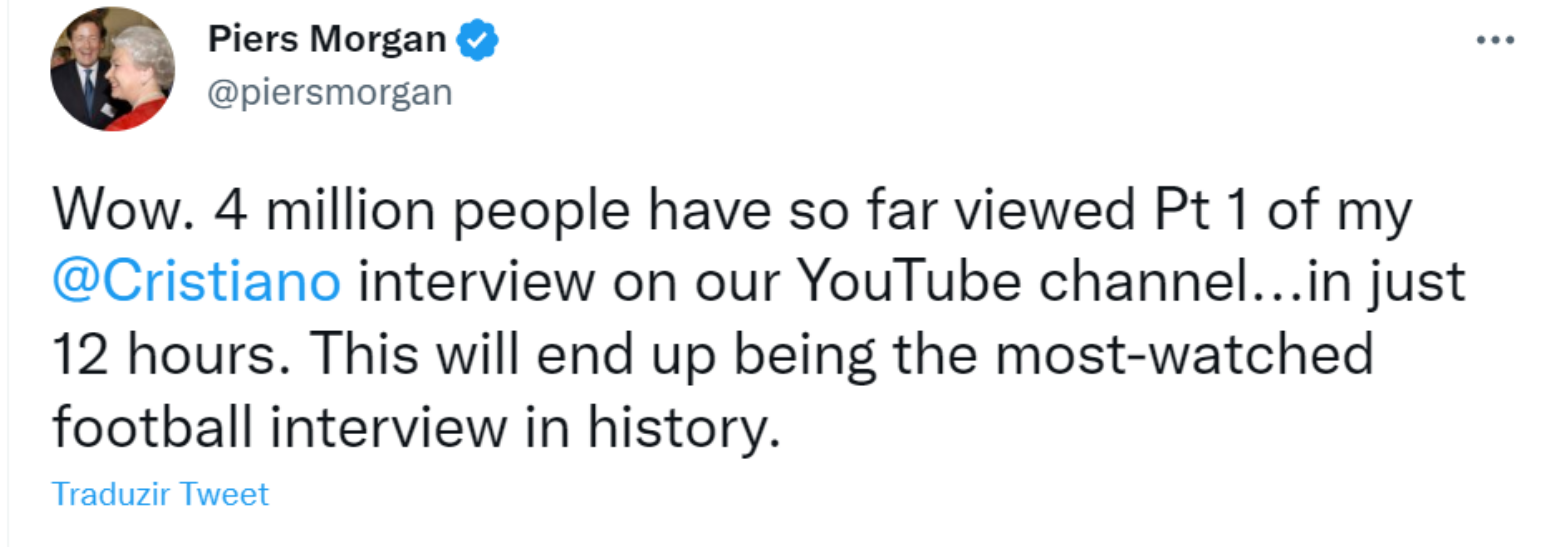The height and width of the screenshot is (547, 1552).
Task: Open the three-dot more options menu
Action: point(1496,42)
